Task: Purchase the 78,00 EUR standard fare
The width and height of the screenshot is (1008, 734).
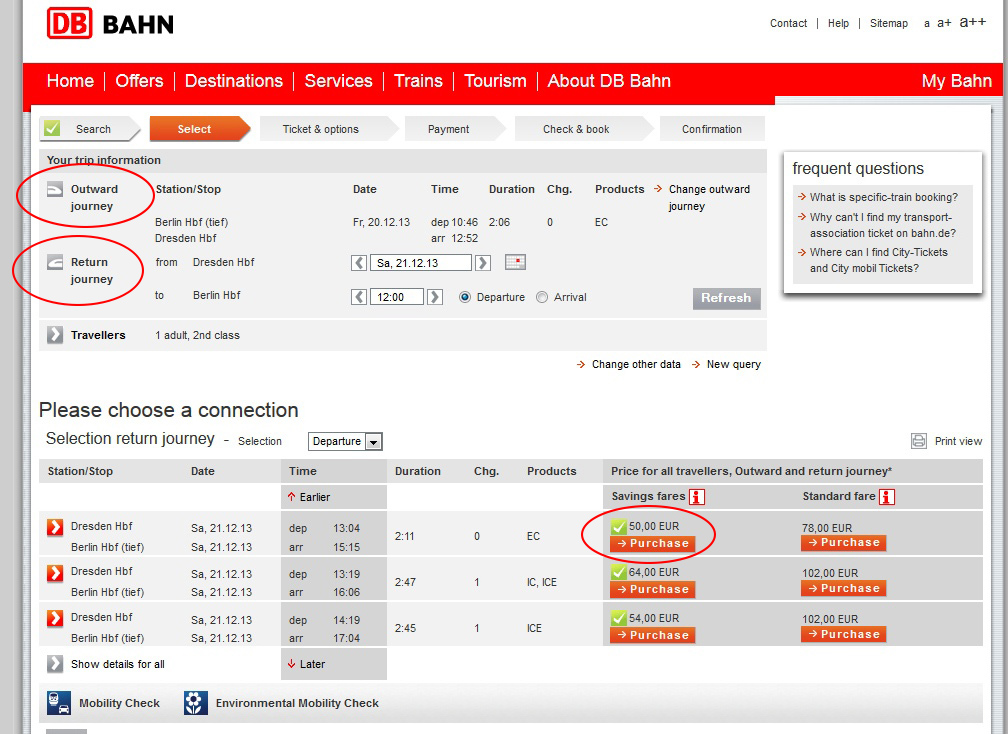Action: click(843, 542)
